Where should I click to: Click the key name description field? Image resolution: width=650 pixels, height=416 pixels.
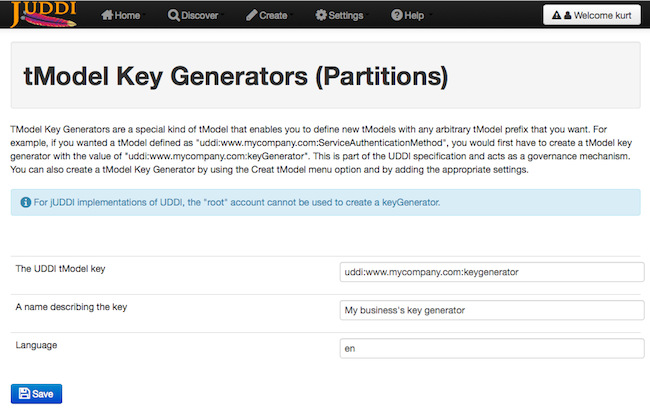tap(490, 310)
